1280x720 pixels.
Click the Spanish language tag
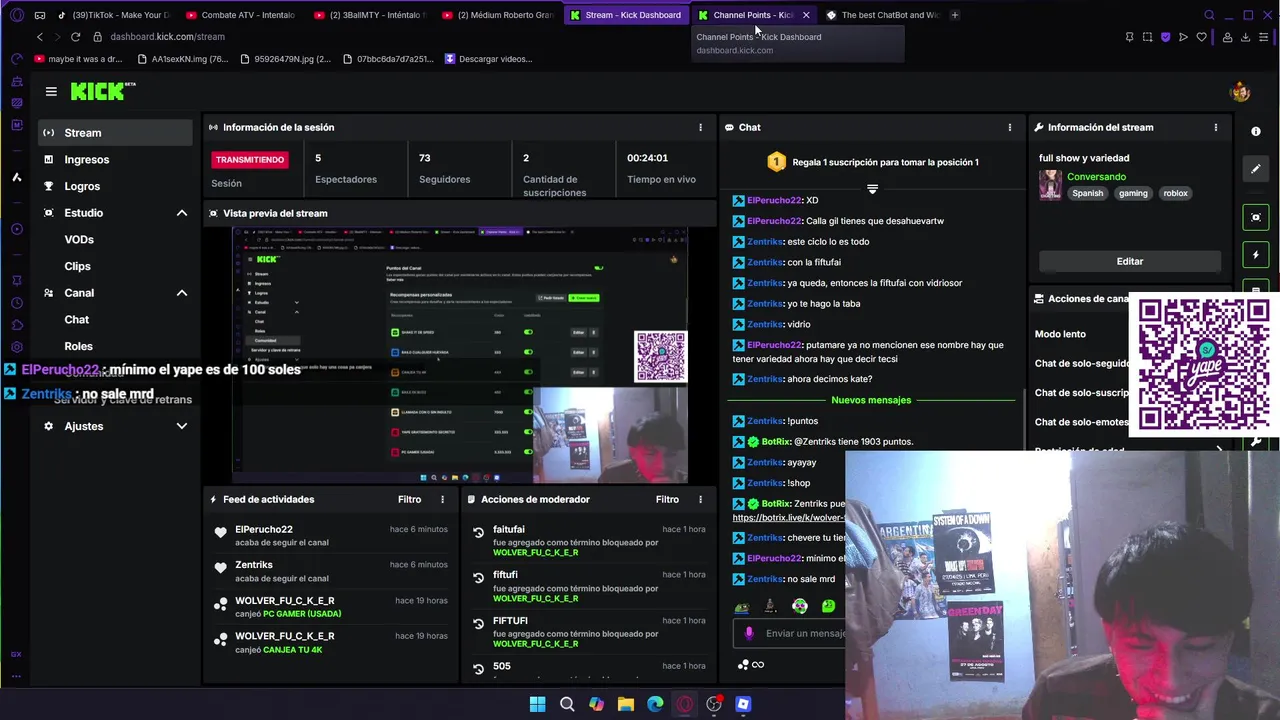click(x=1088, y=193)
